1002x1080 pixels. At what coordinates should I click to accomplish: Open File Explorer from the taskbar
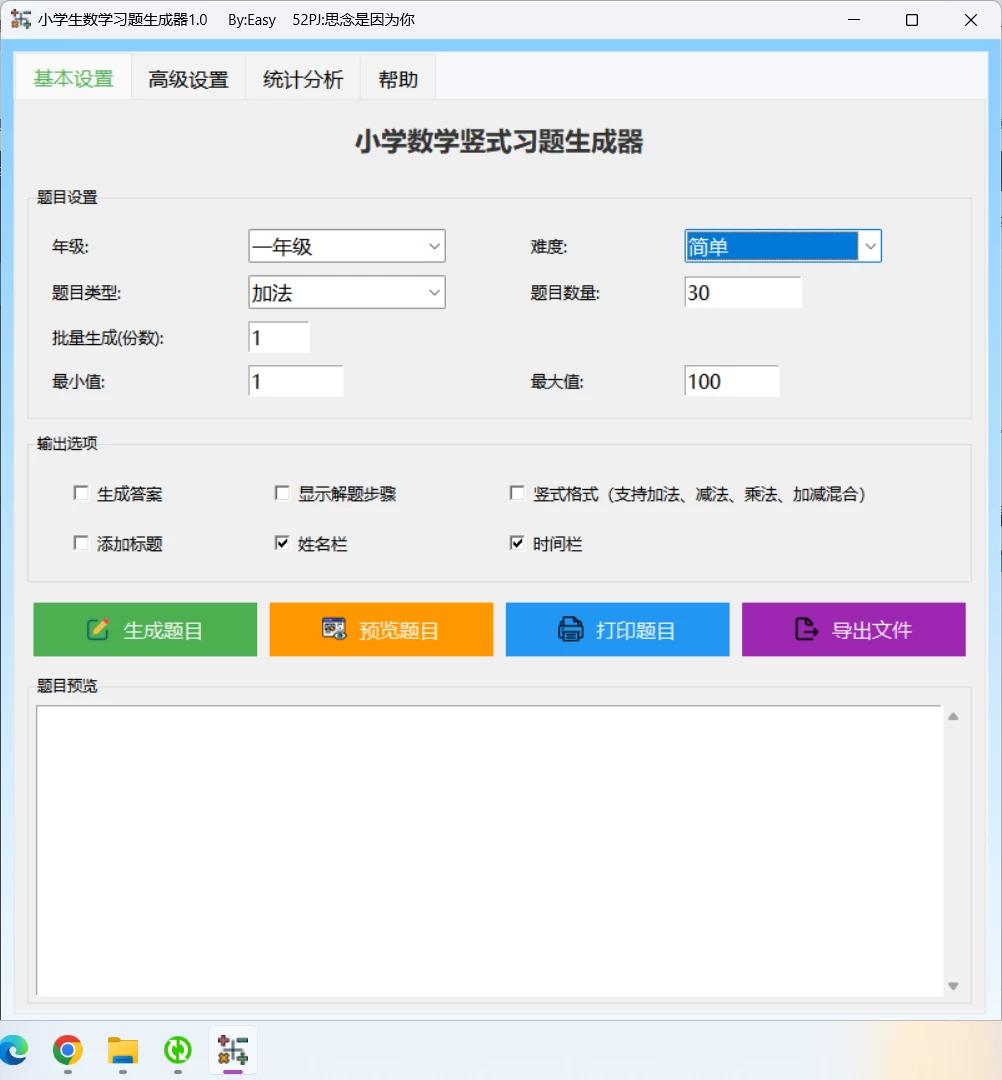(x=123, y=1051)
